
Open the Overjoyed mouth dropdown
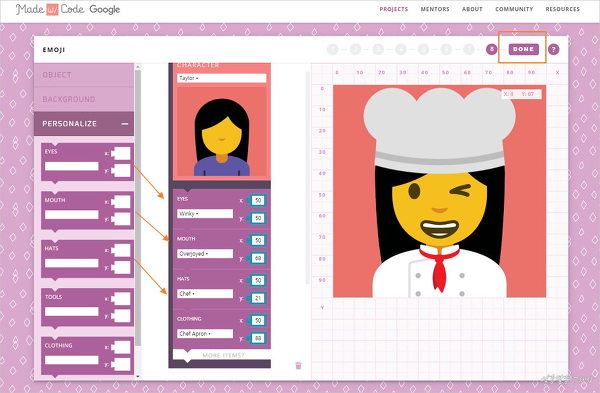205,254
